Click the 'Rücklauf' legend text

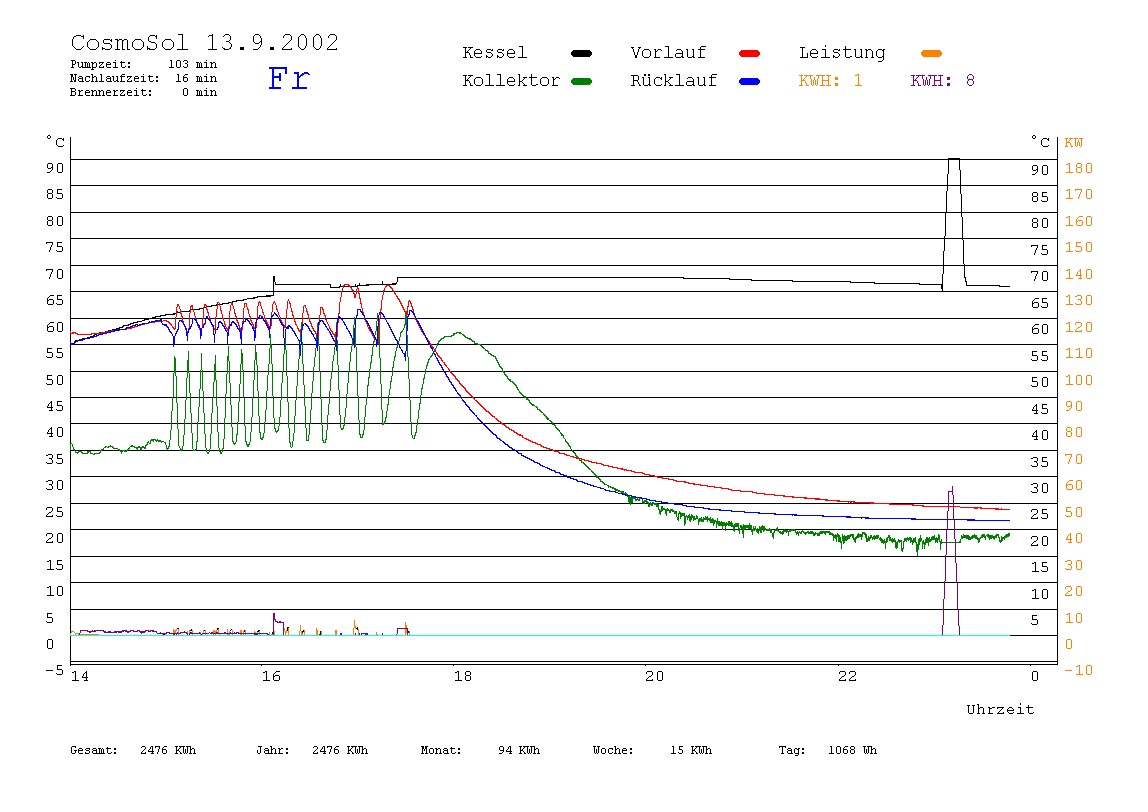(674, 81)
